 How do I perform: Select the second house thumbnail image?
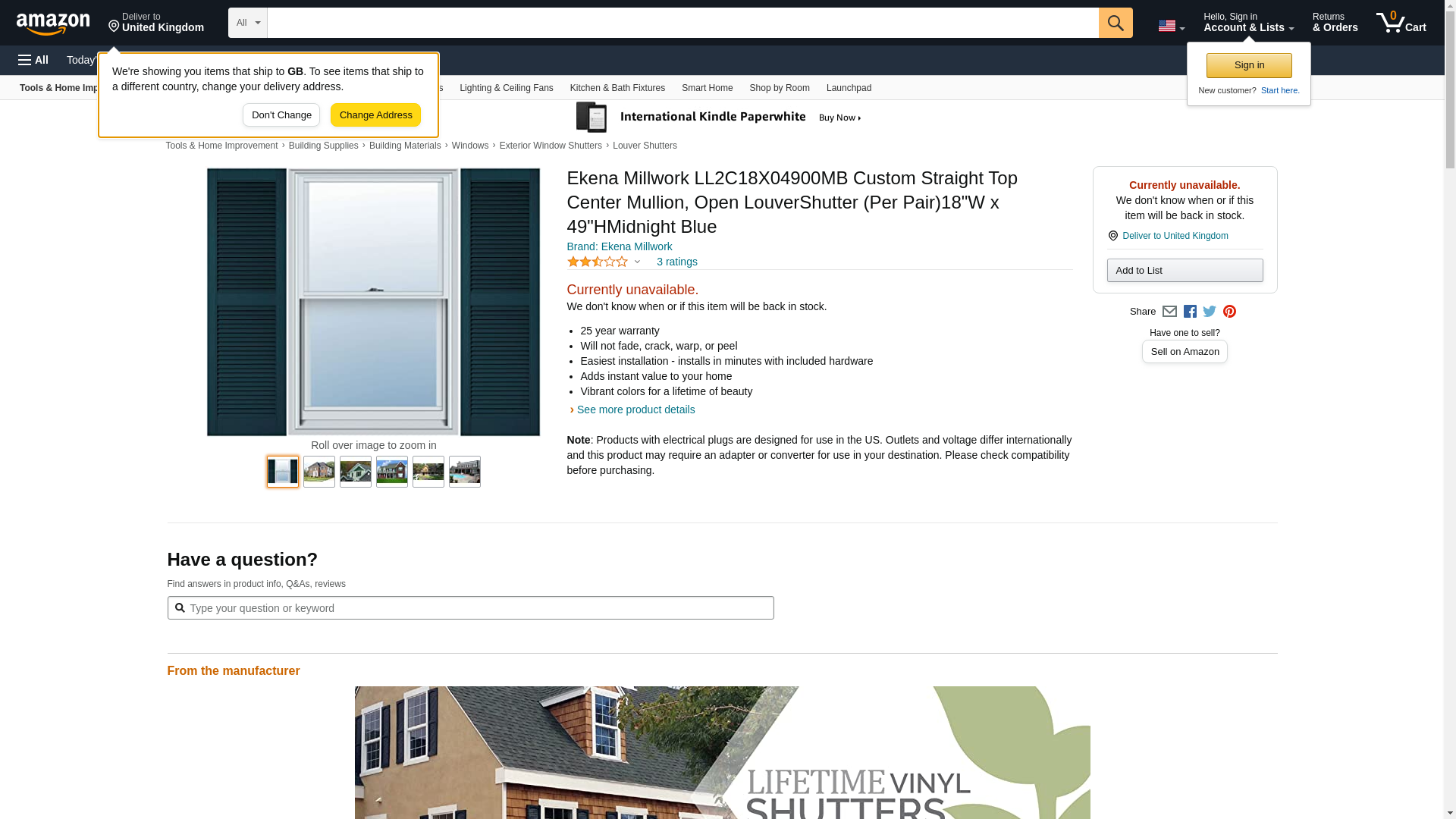(356, 472)
